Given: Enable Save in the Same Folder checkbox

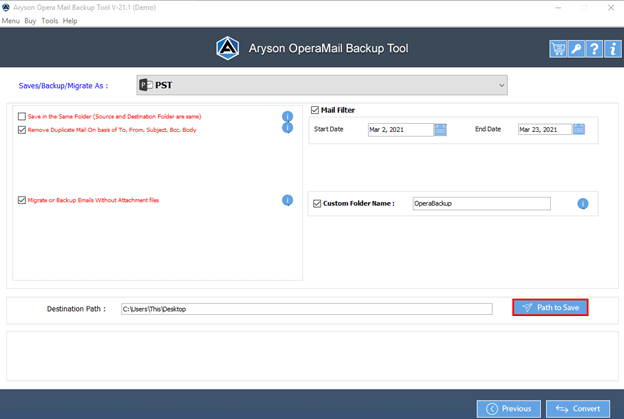Looking at the screenshot, I should (x=22, y=116).
